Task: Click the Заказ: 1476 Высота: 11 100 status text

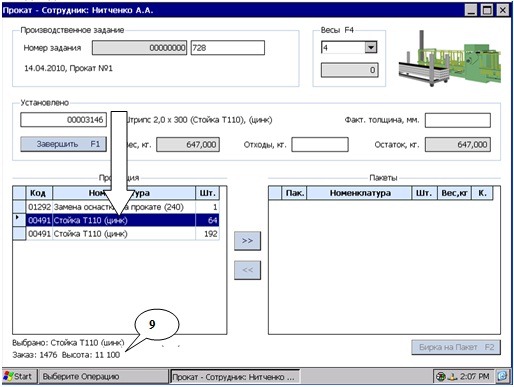Action: coord(66,355)
